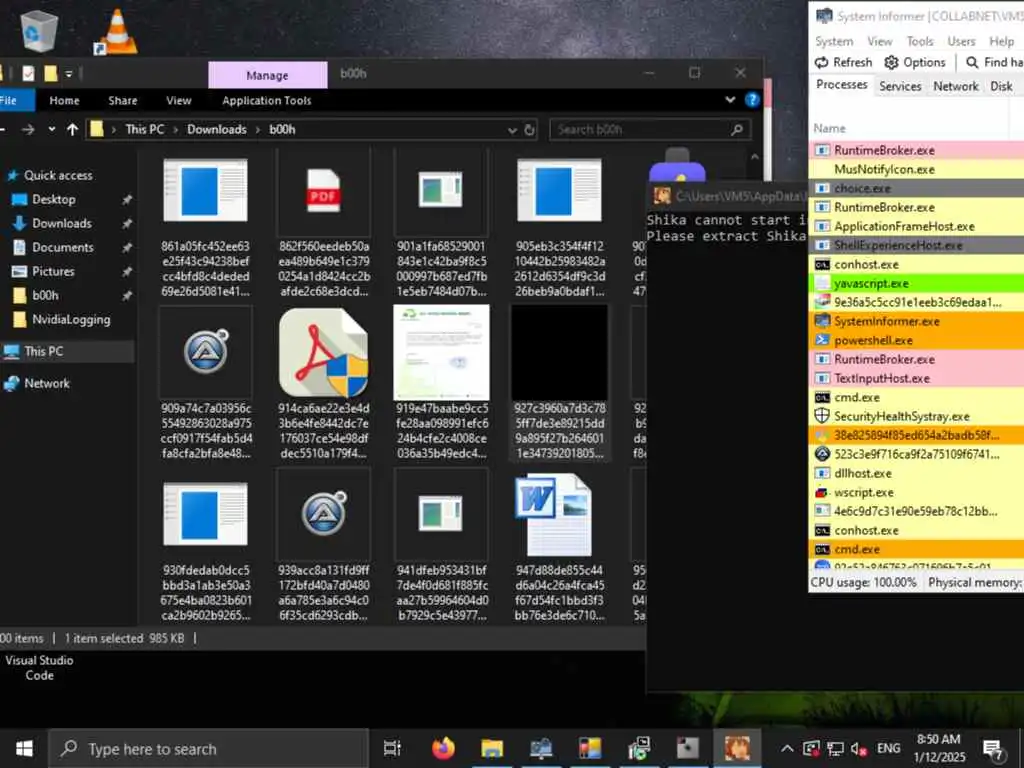1024x768 pixels.
Task: Select This PC in navigation pane
Action: pyautogui.click(x=43, y=351)
